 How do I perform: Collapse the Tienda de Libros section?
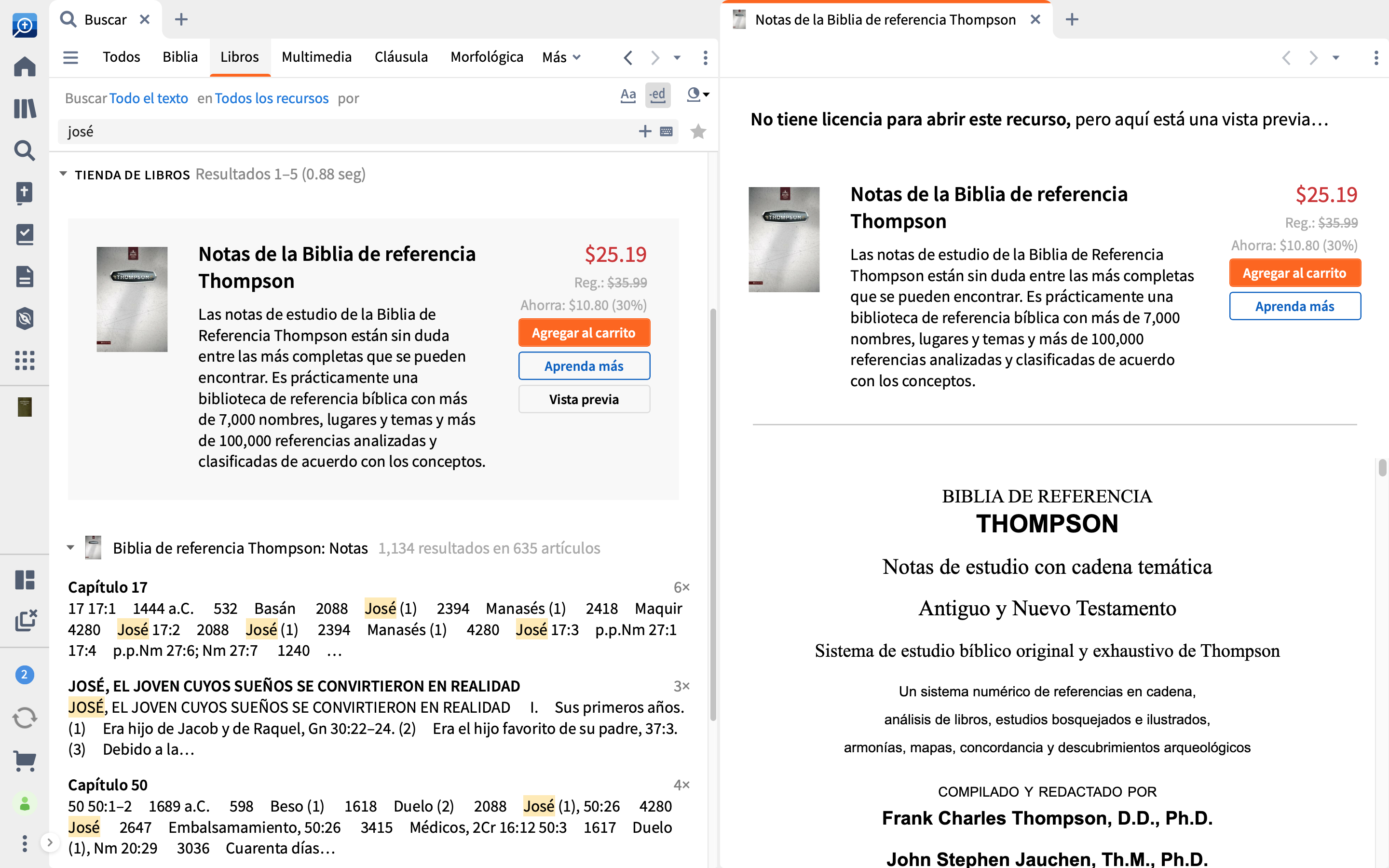pos(63,174)
